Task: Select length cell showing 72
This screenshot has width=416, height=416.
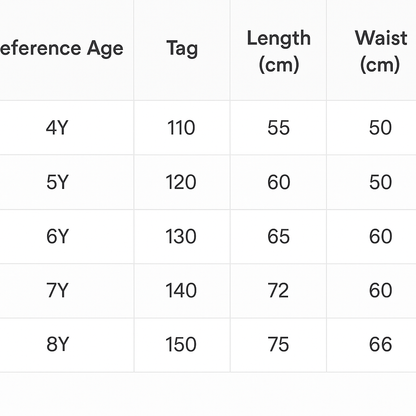Action: pyautogui.click(x=278, y=291)
